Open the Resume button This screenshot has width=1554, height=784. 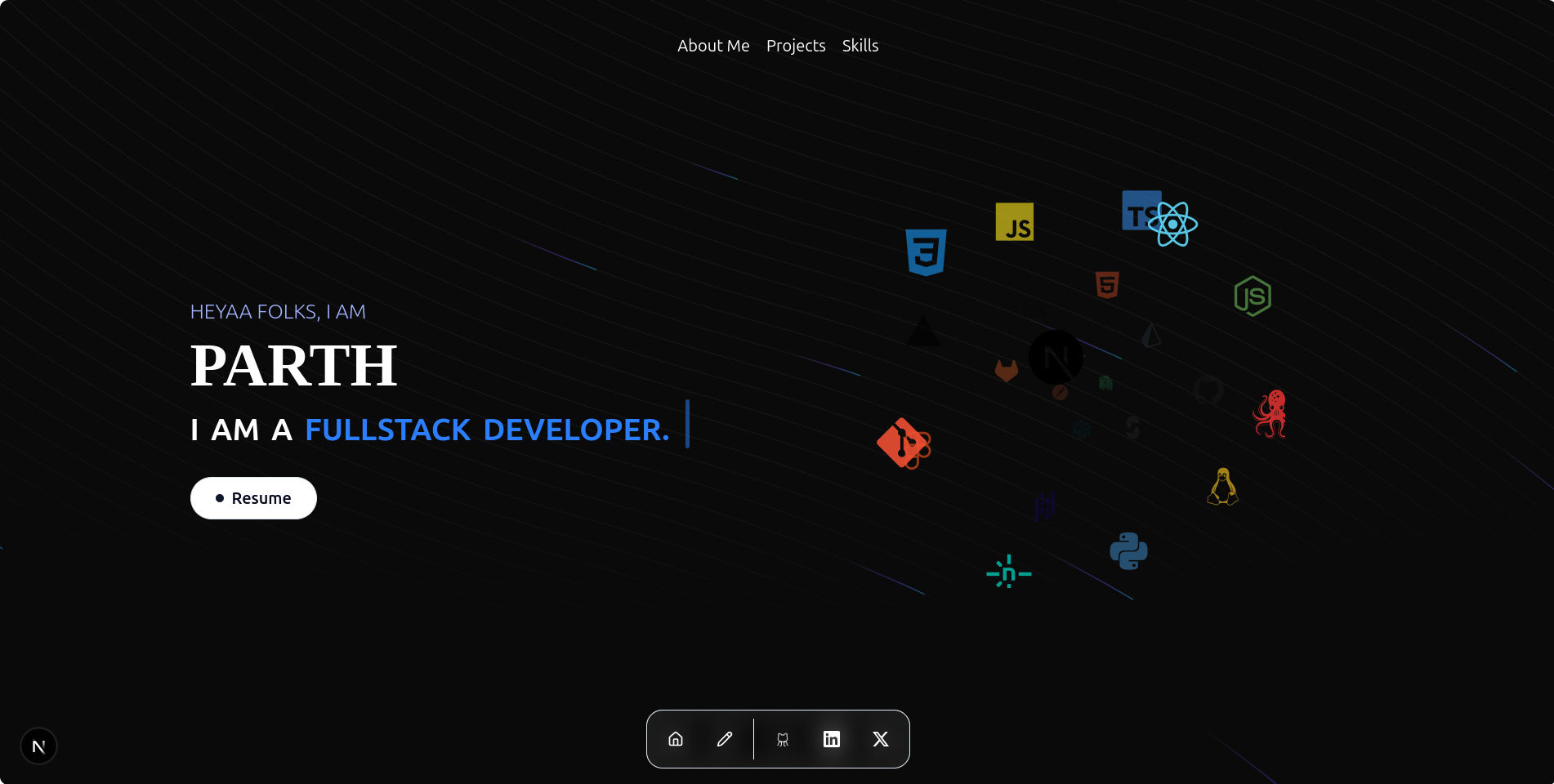click(x=253, y=498)
